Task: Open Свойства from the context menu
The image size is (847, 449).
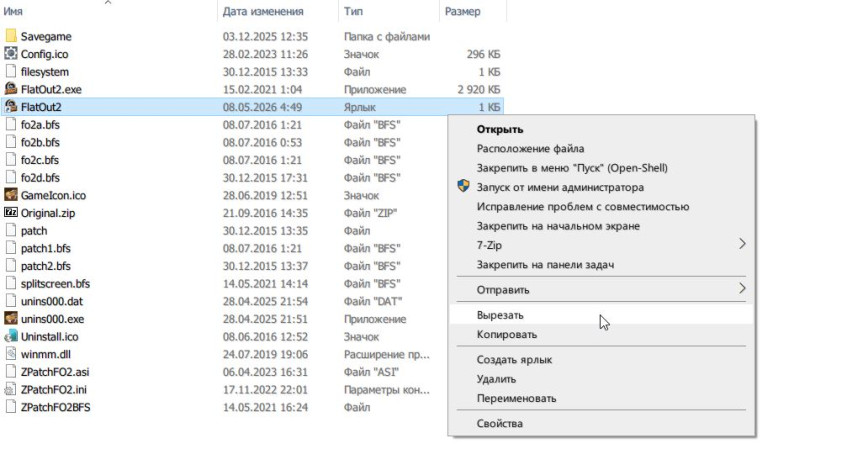Action: [500, 424]
